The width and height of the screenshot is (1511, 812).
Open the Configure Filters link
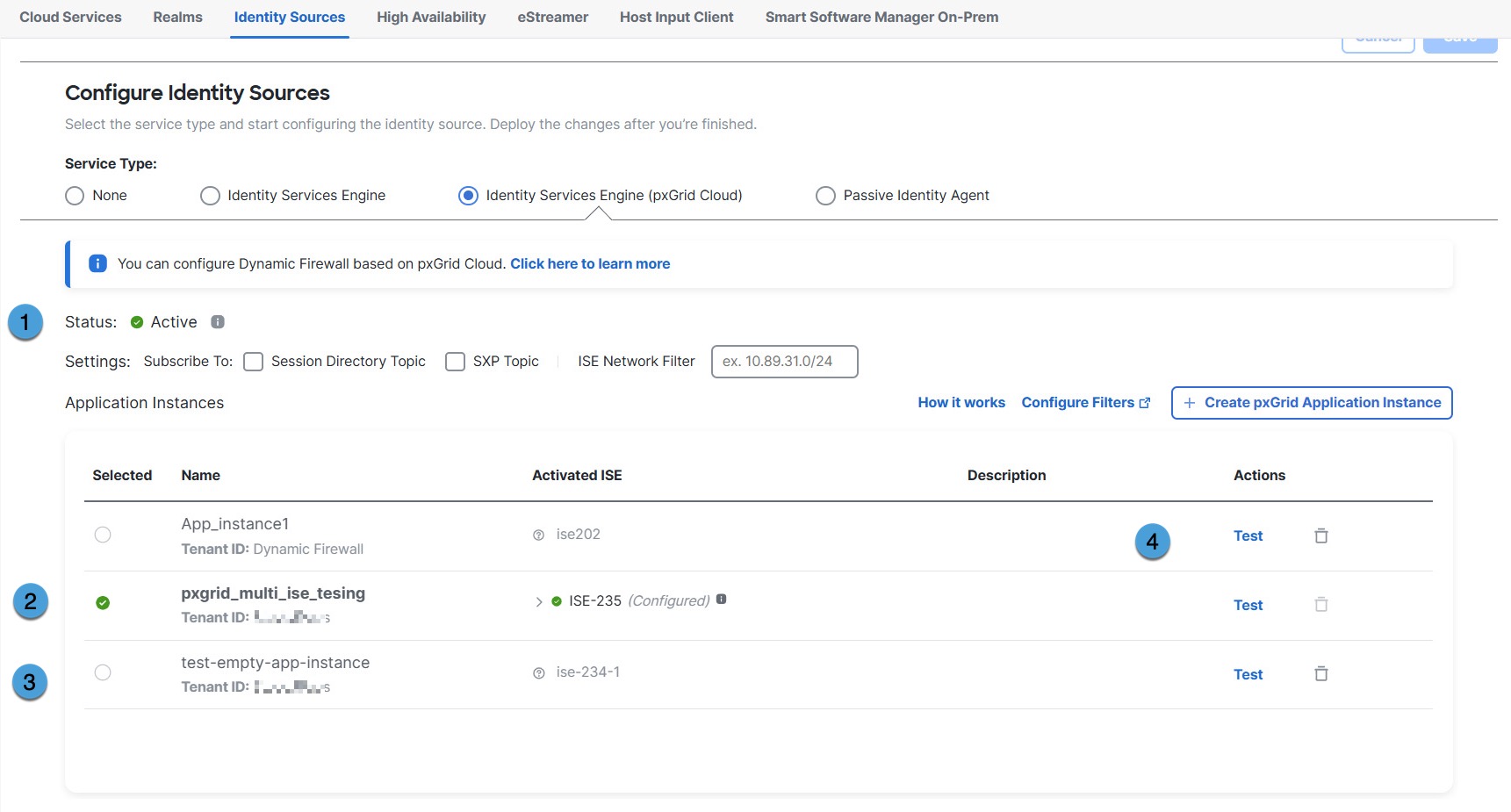click(x=1085, y=403)
